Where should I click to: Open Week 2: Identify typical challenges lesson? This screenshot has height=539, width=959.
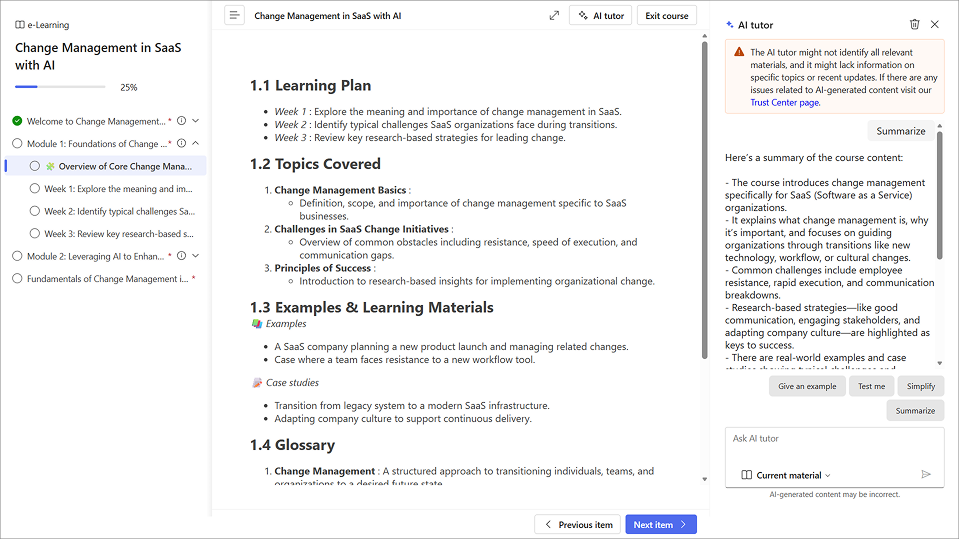(118, 212)
